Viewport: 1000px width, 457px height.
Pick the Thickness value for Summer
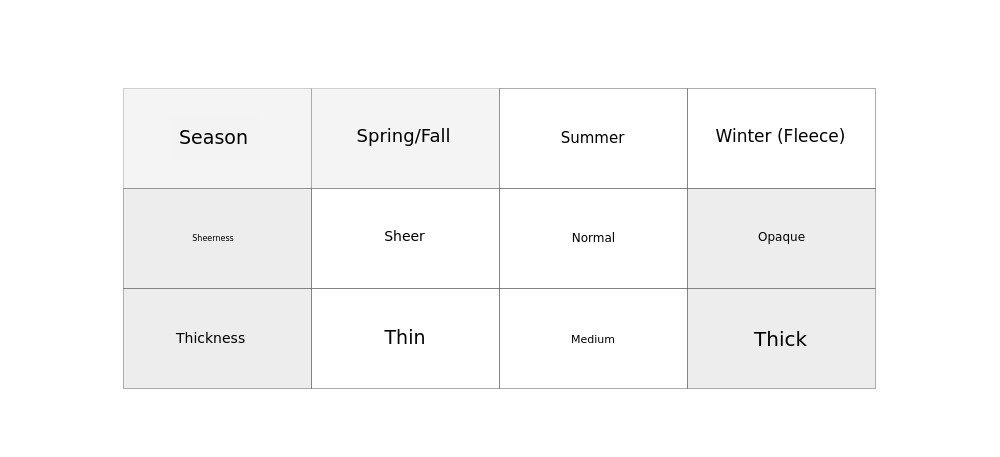[x=593, y=338]
